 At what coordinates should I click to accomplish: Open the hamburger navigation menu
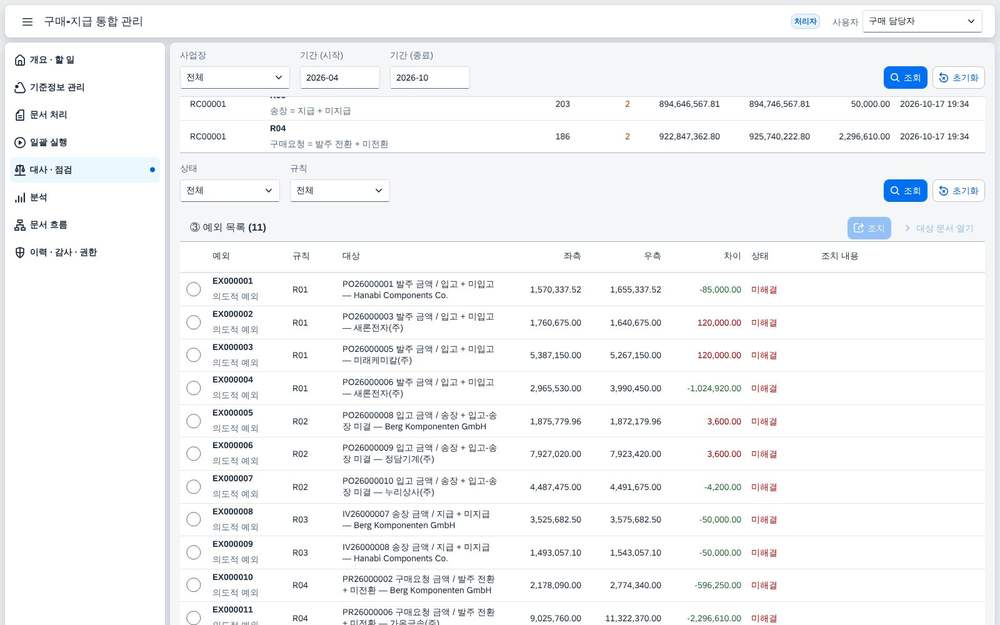[27, 22]
